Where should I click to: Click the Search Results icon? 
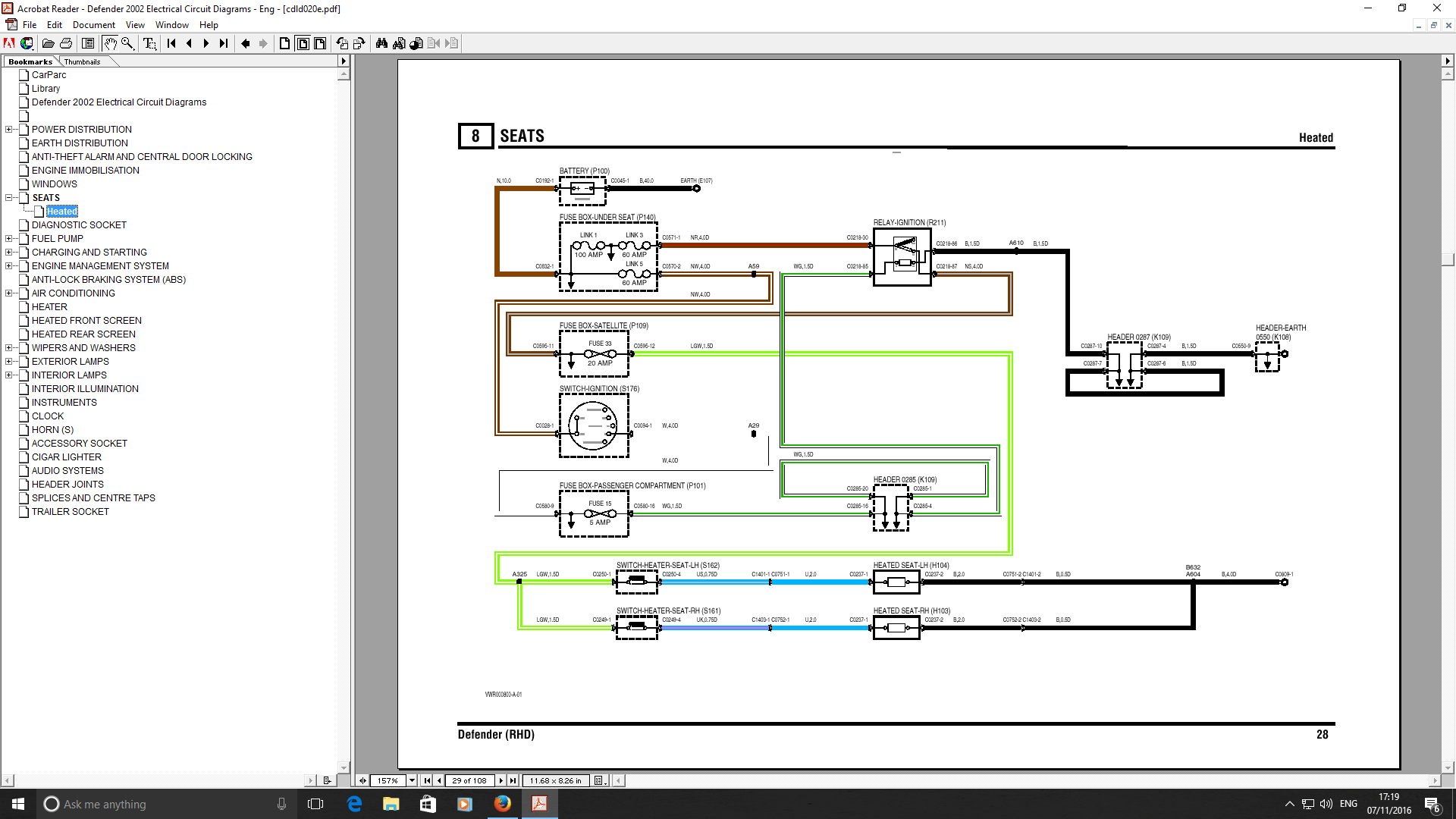coord(416,43)
